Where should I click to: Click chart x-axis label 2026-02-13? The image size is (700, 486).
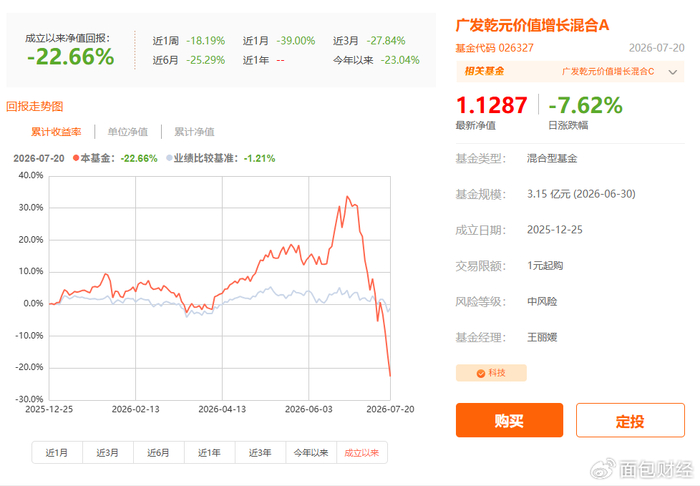coord(135,409)
